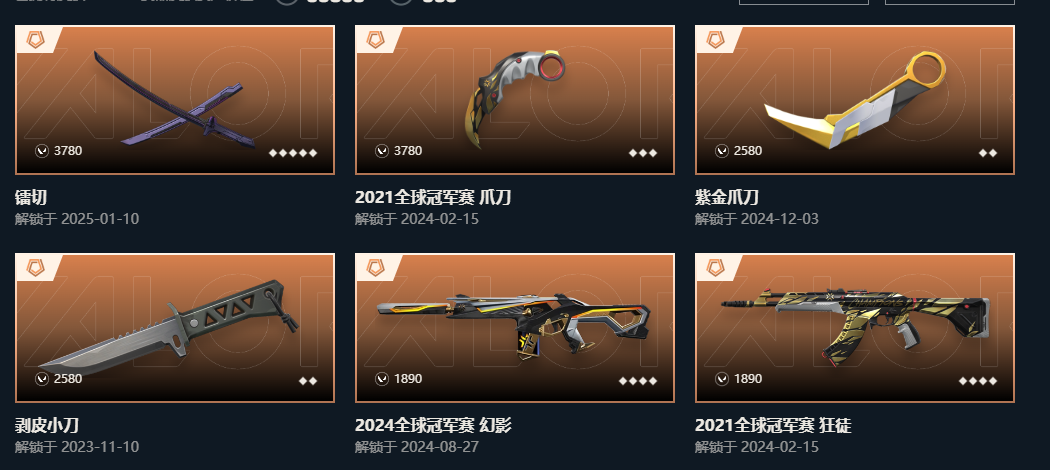Click the badge icon on 2021全球冠军赛 狂徒 card
1050x470 pixels.
coord(715,268)
